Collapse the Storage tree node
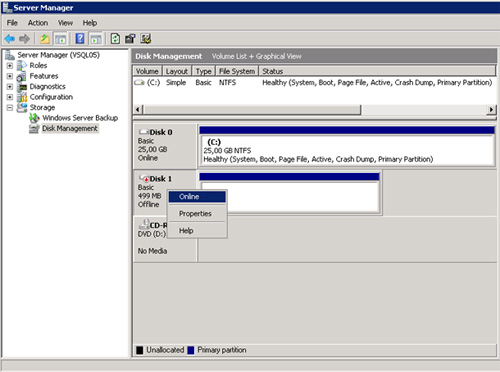 coord(10,107)
